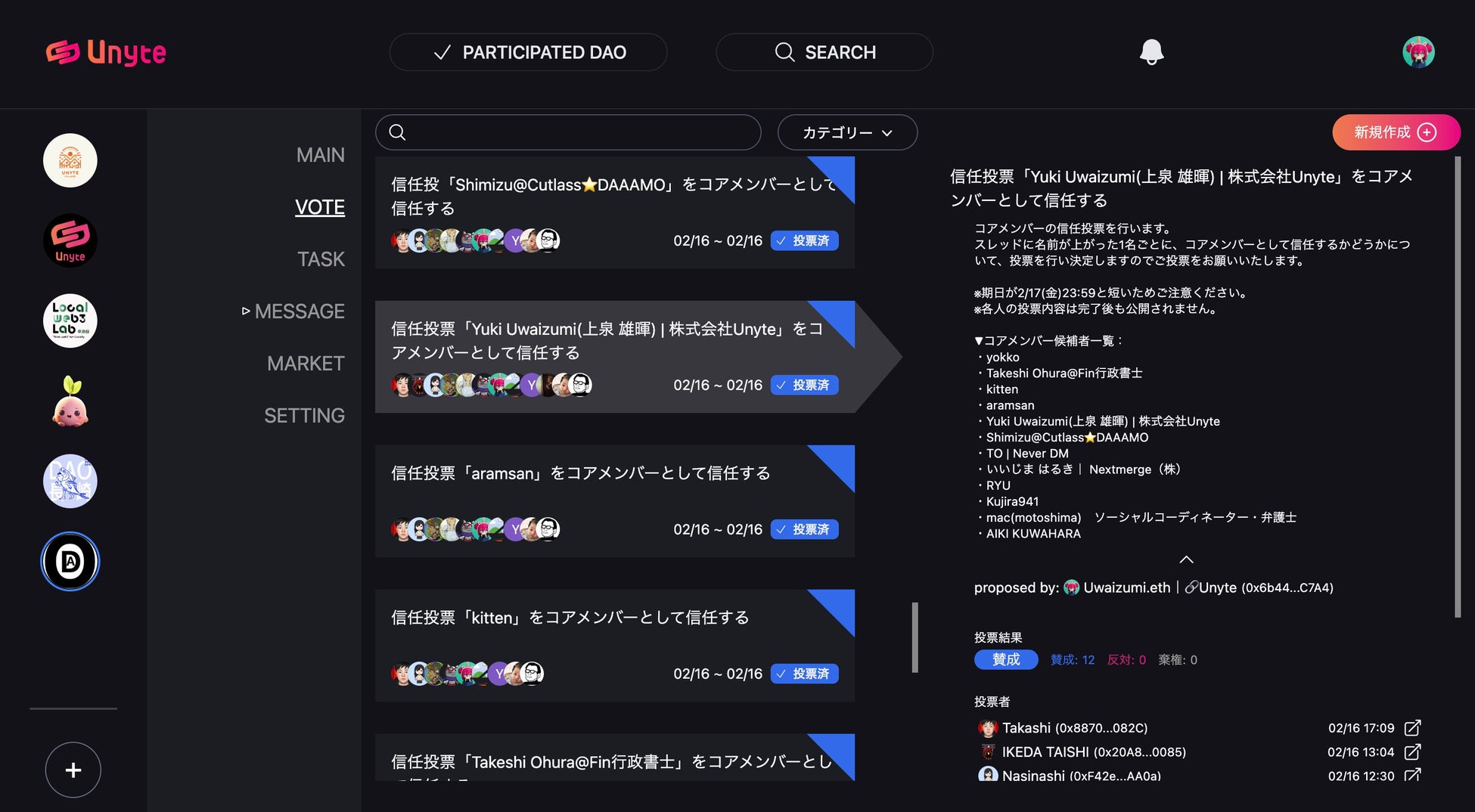The image size is (1475, 812).
Task: Click the 賛成 result pill
Action: click(x=1006, y=659)
